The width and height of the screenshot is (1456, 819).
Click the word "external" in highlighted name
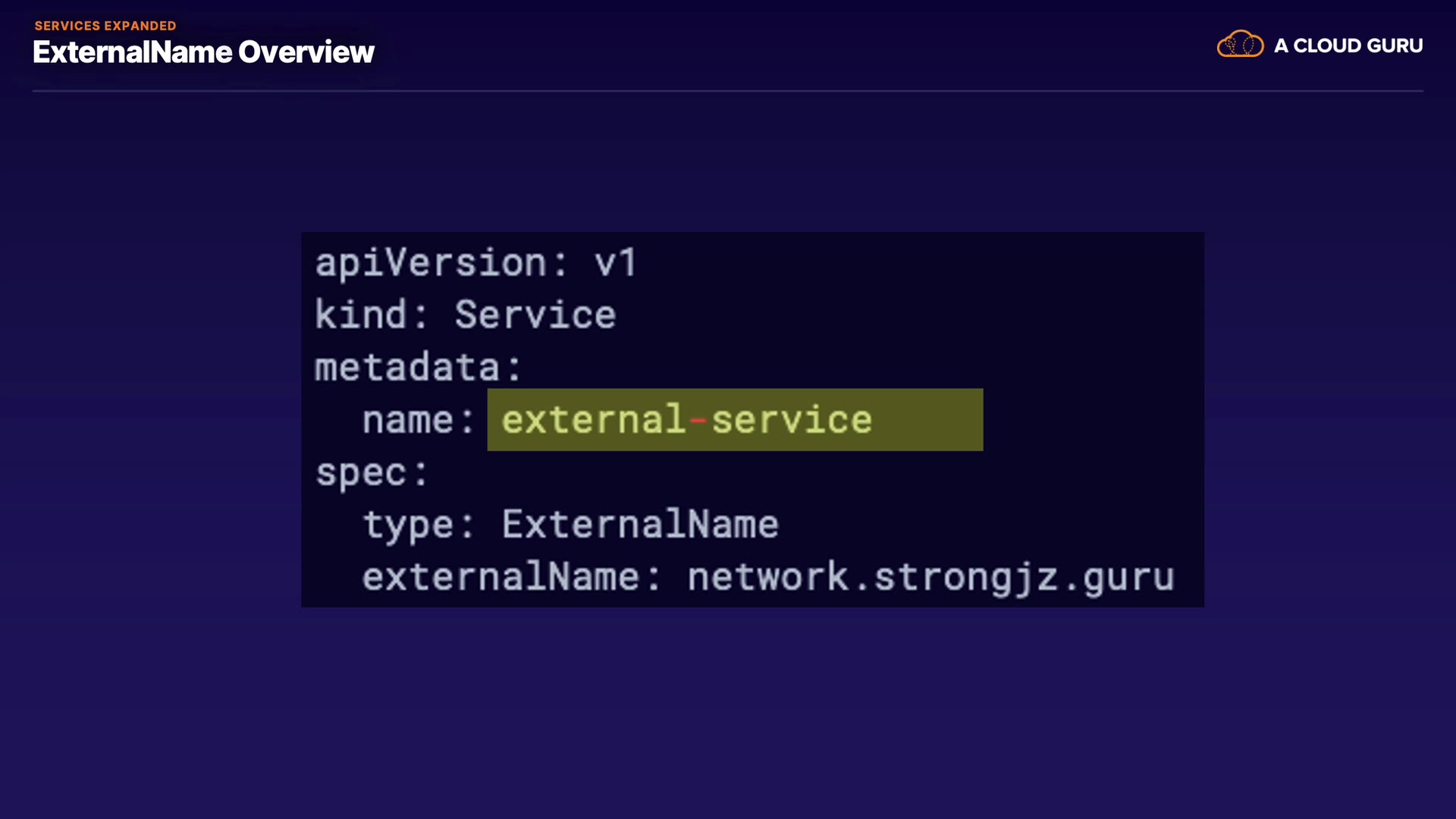[594, 420]
